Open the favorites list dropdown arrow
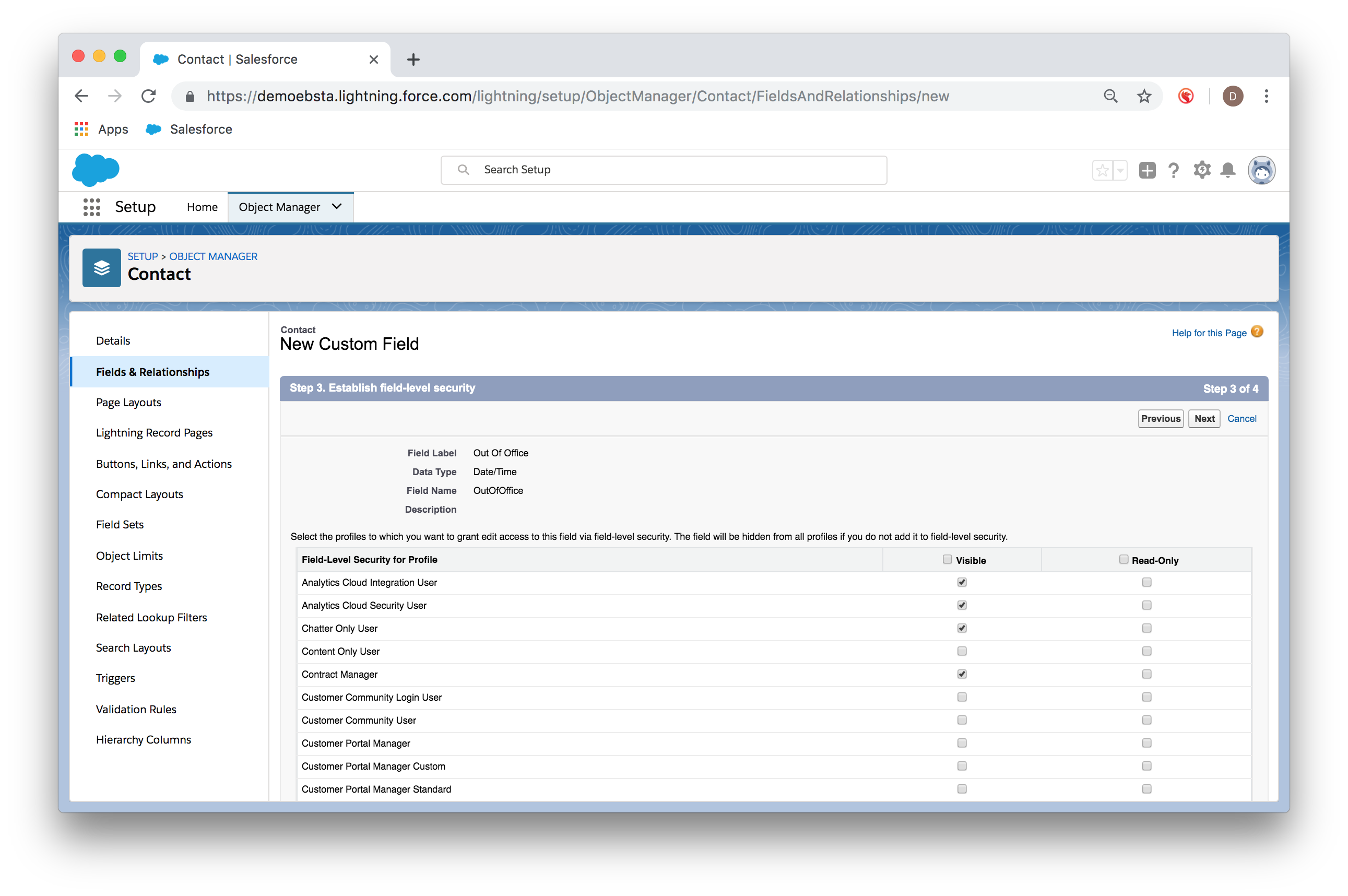This screenshot has width=1348, height=896. tap(1120, 170)
